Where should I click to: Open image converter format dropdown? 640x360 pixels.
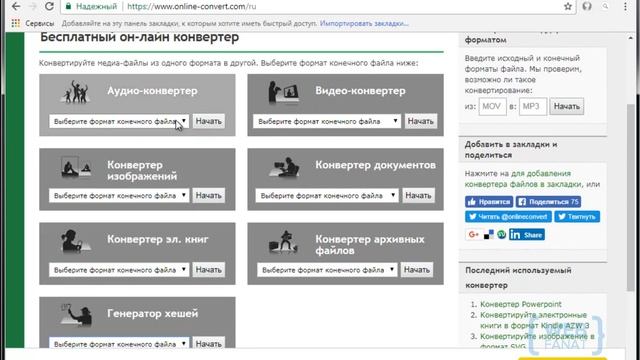coord(119,196)
